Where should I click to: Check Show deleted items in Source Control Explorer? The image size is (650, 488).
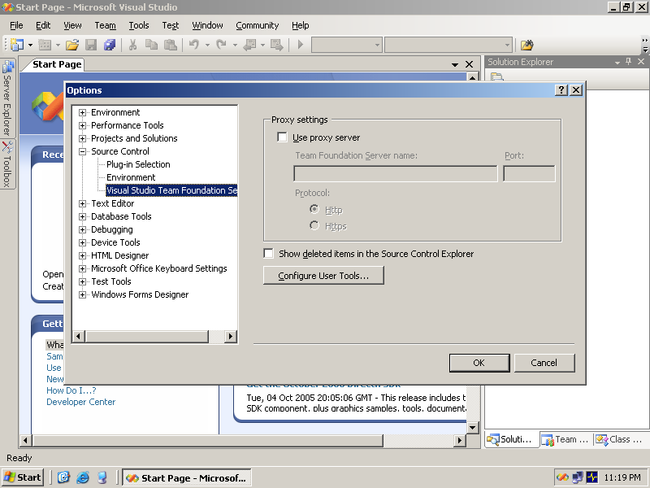(x=269, y=253)
